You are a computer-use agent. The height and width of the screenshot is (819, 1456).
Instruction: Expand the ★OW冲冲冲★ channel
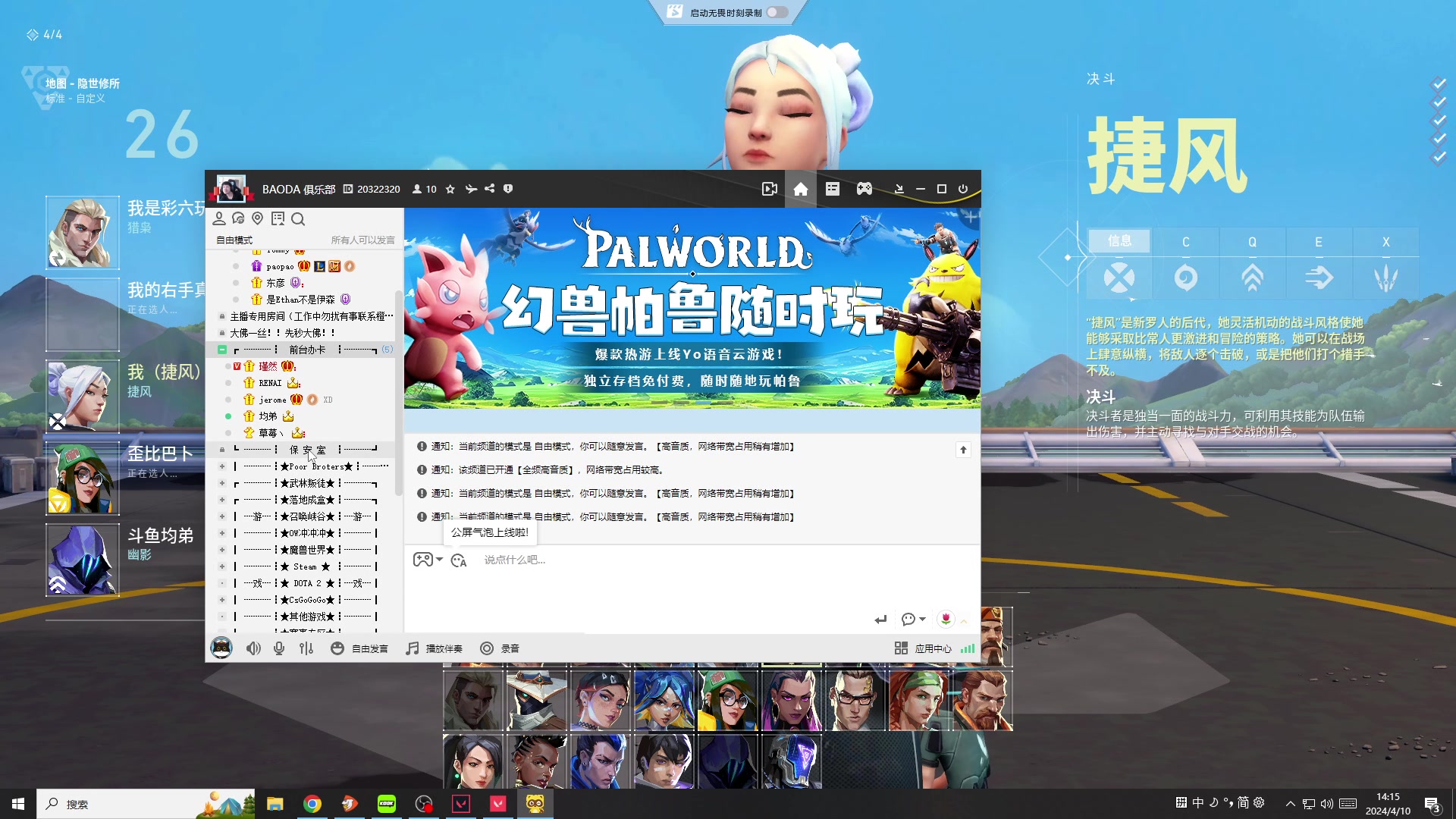(x=222, y=533)
